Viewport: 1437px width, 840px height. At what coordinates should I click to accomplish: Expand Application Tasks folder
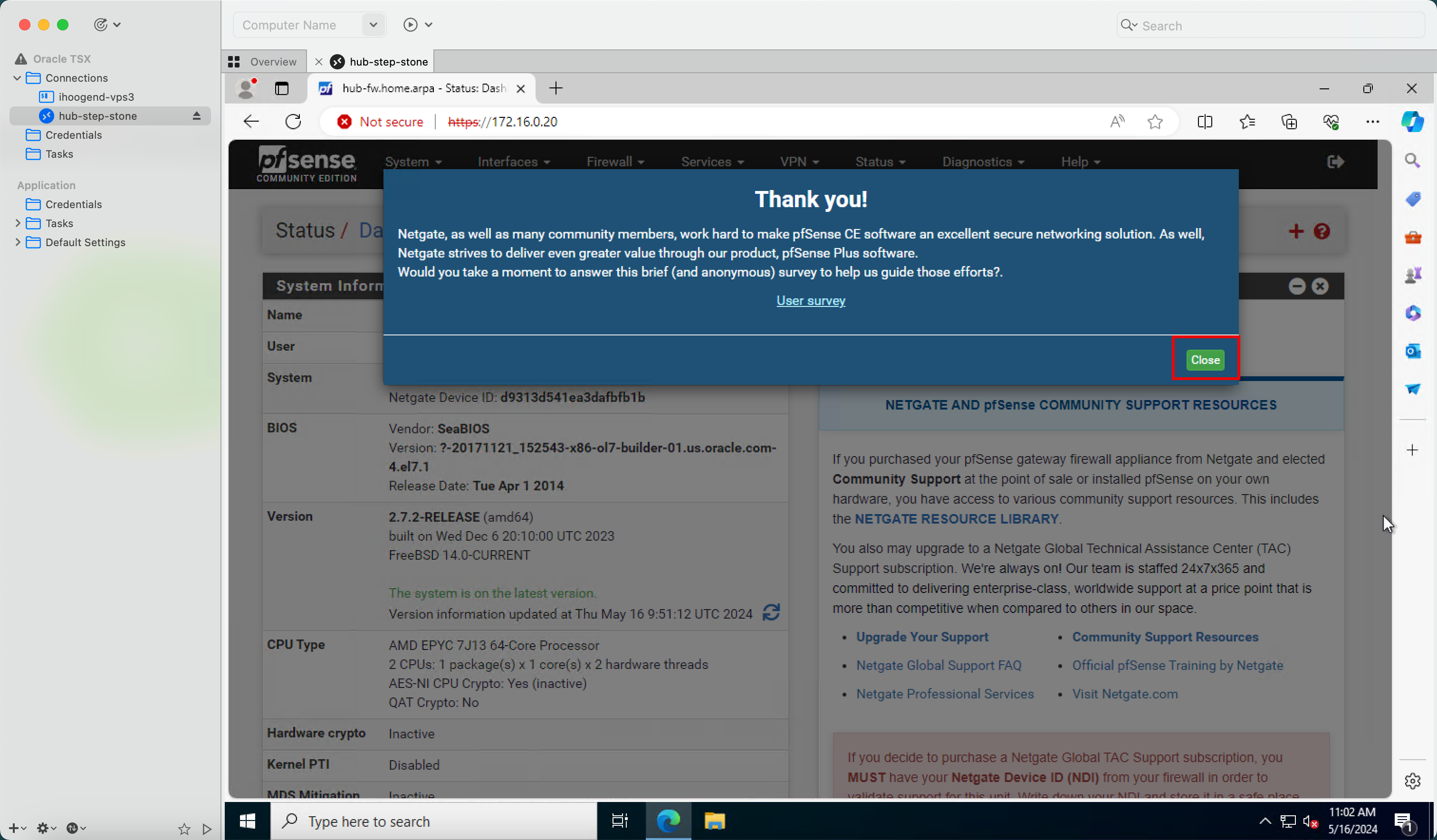pyautogui.click(x=17, y=223)
